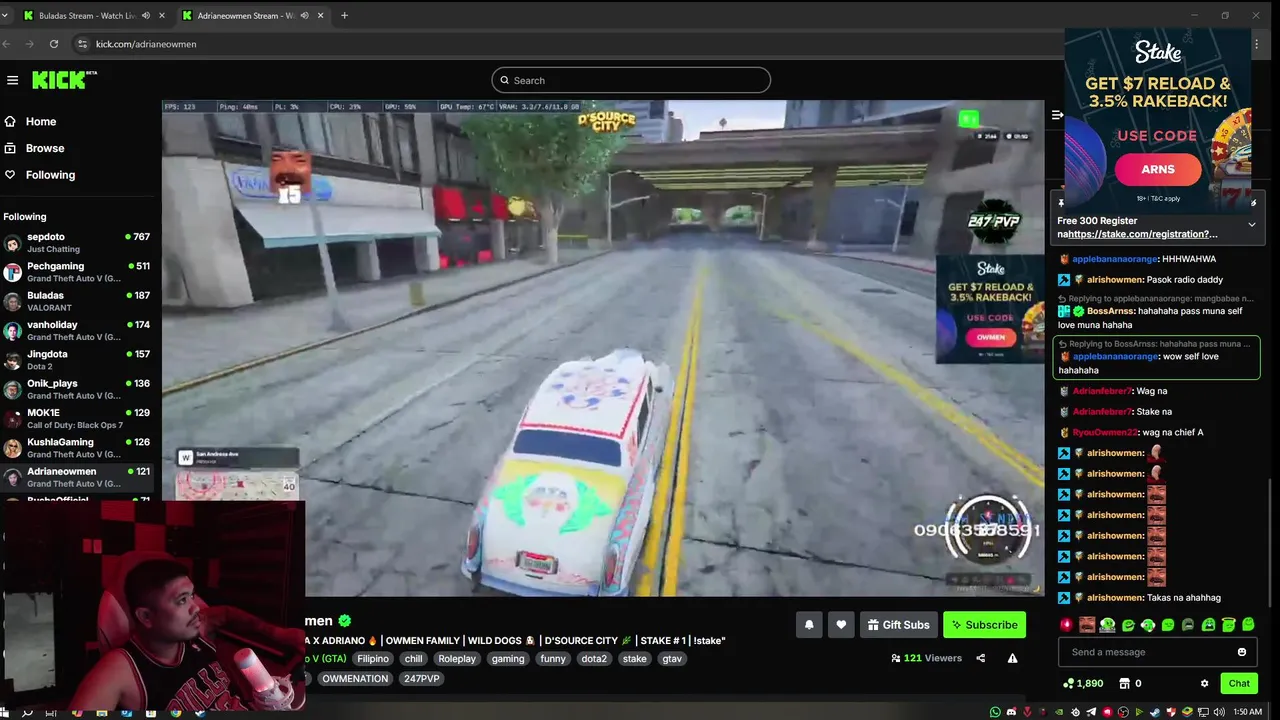The height and width of the screenshot is (720, 1280).
Task: Click the green Chat send button
Action: coord(1239,684)
